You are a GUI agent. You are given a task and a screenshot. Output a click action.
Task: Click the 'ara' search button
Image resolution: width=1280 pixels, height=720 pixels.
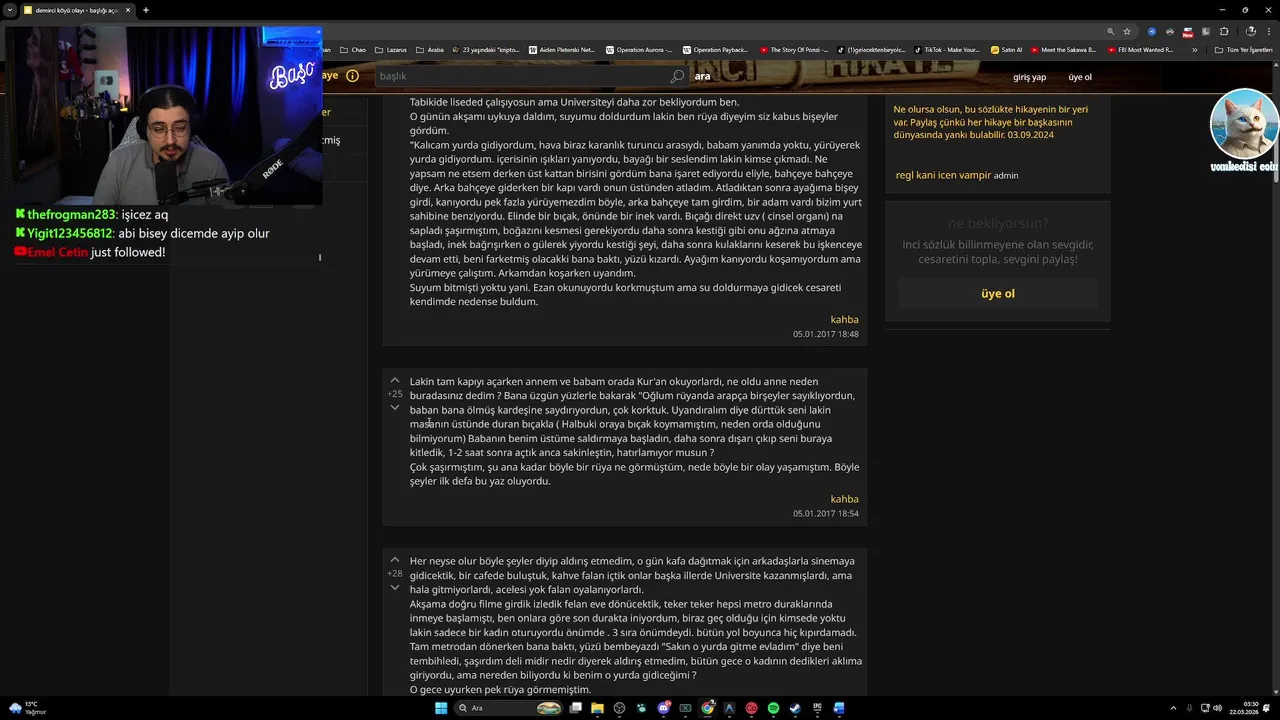(702, 76)
